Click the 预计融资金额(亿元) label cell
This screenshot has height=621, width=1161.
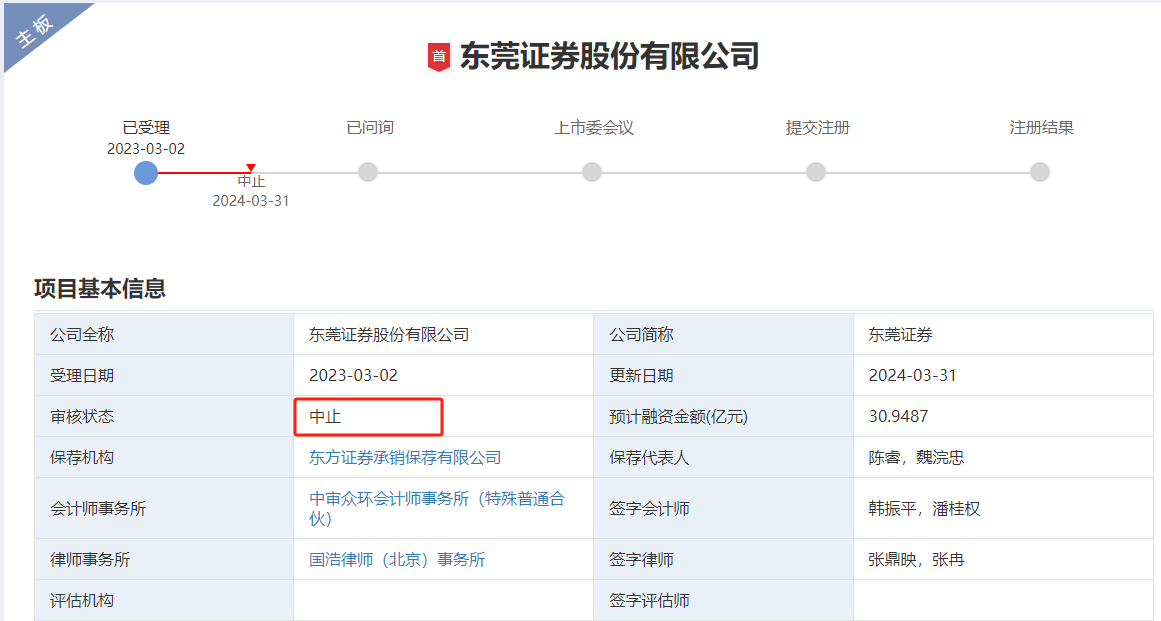pos(723,416)
